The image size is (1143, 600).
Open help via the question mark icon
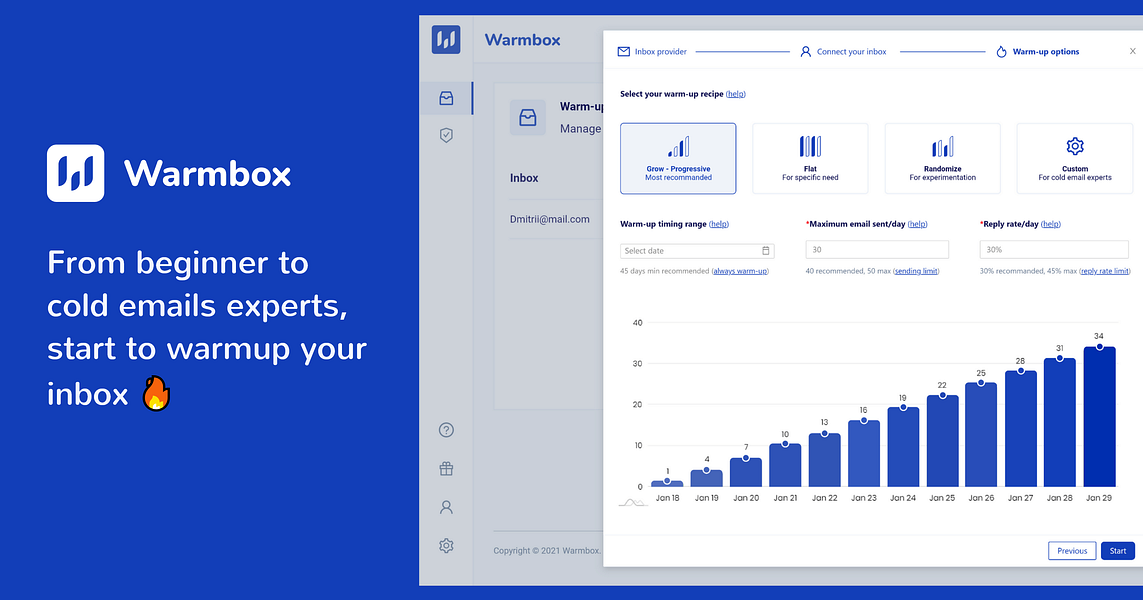[446, 429]
